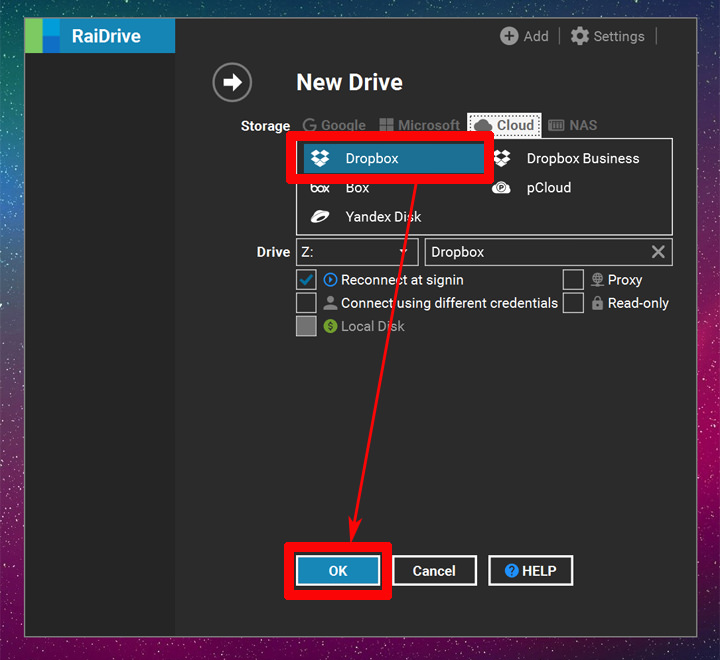Click the RaiDrive logo

click(42, 35)
